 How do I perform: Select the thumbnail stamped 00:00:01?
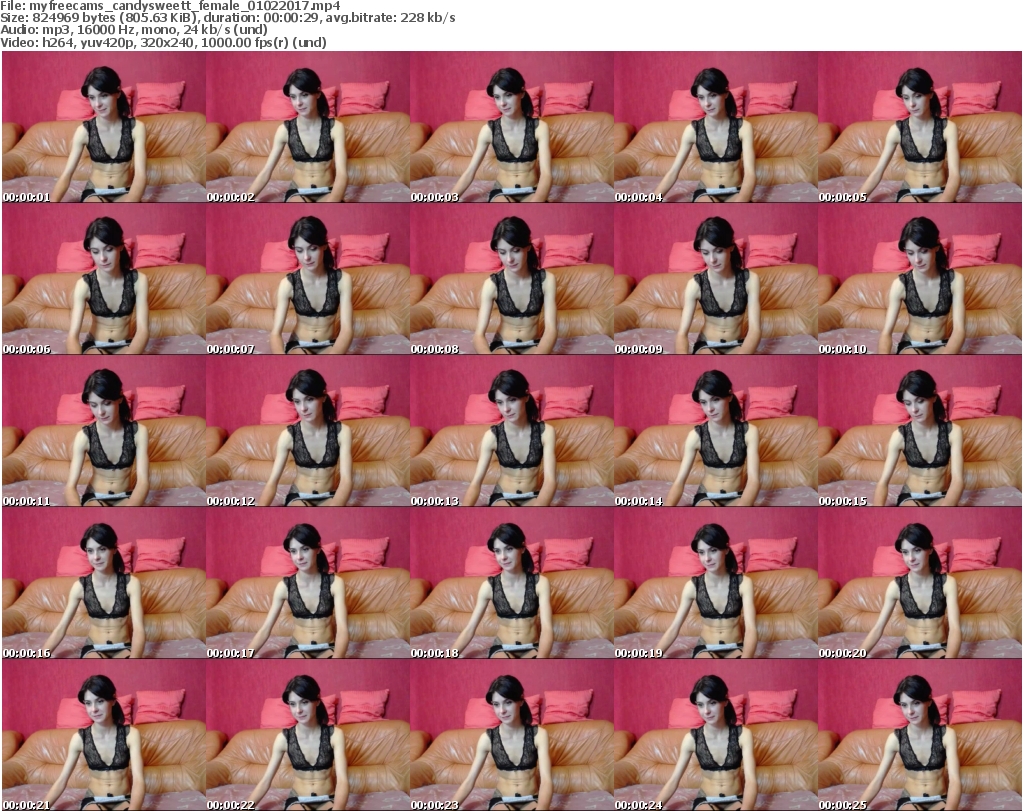pos(104,127)
